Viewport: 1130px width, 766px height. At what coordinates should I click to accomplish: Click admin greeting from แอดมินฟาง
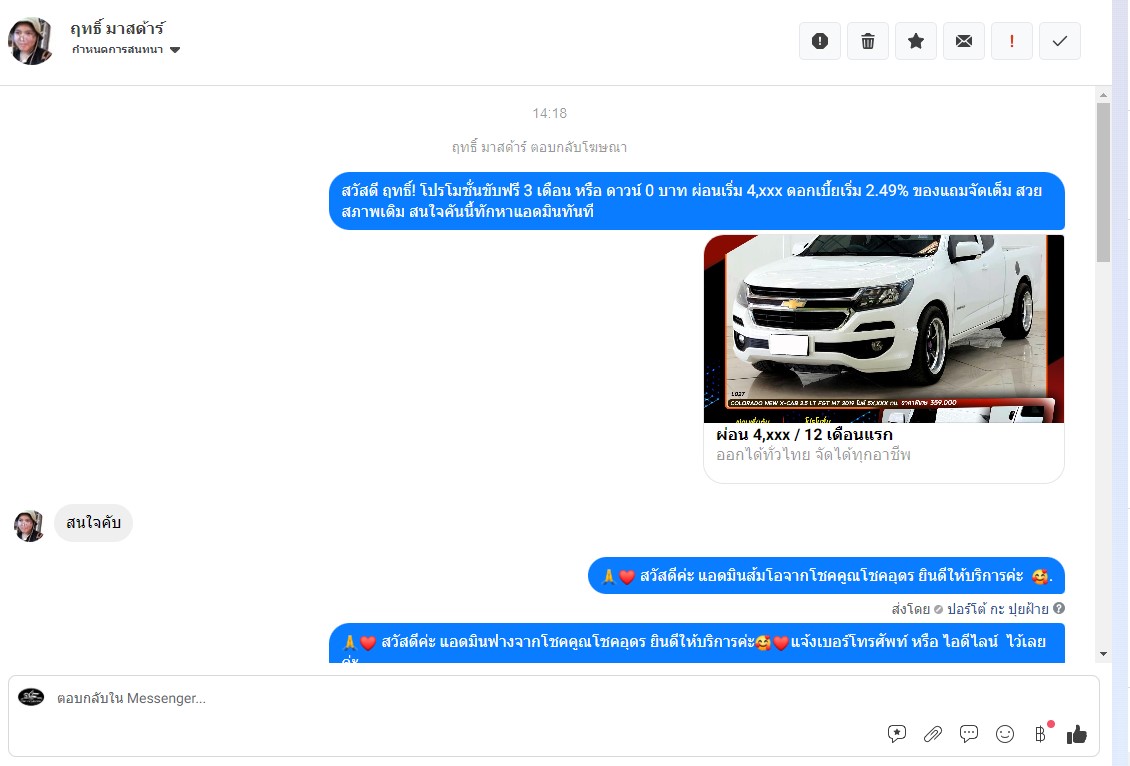697,643
